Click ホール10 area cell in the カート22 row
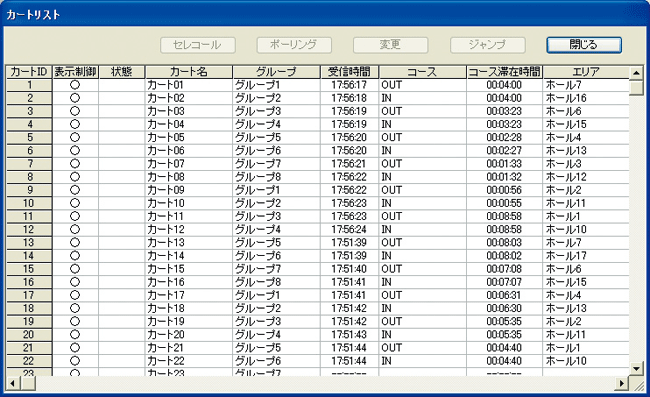Screen dimensions: 650x397 click(586, 361)
